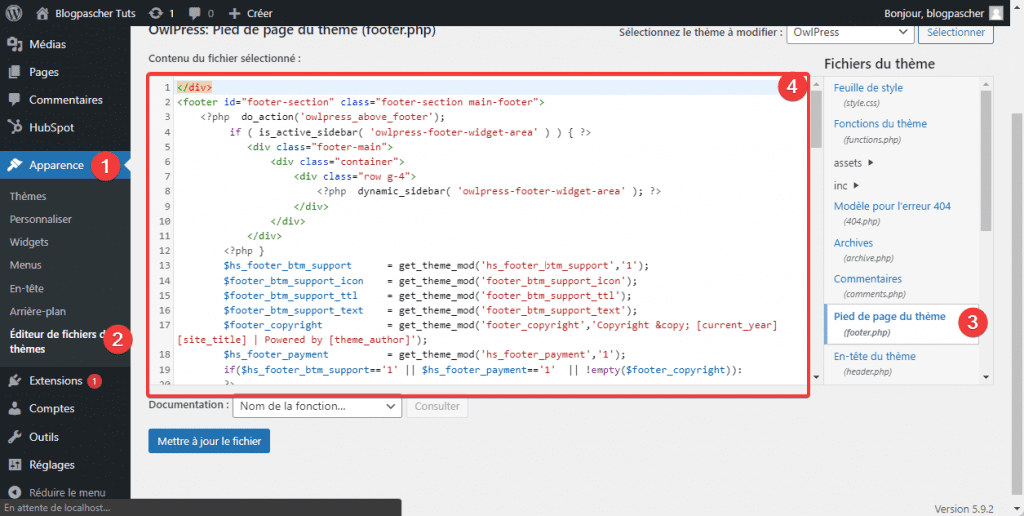
Task: Click the Créer plus icon
Action: [235, 13]
